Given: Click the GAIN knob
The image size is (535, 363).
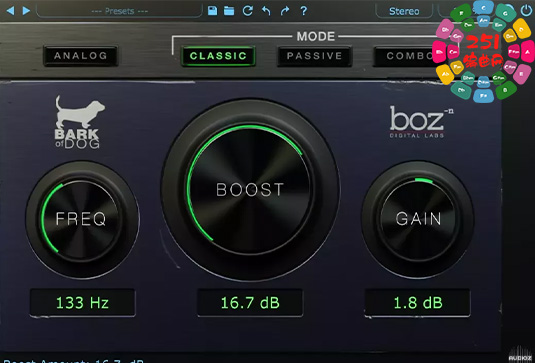Looking at the screenshot, I should click(x=418, y=219).
